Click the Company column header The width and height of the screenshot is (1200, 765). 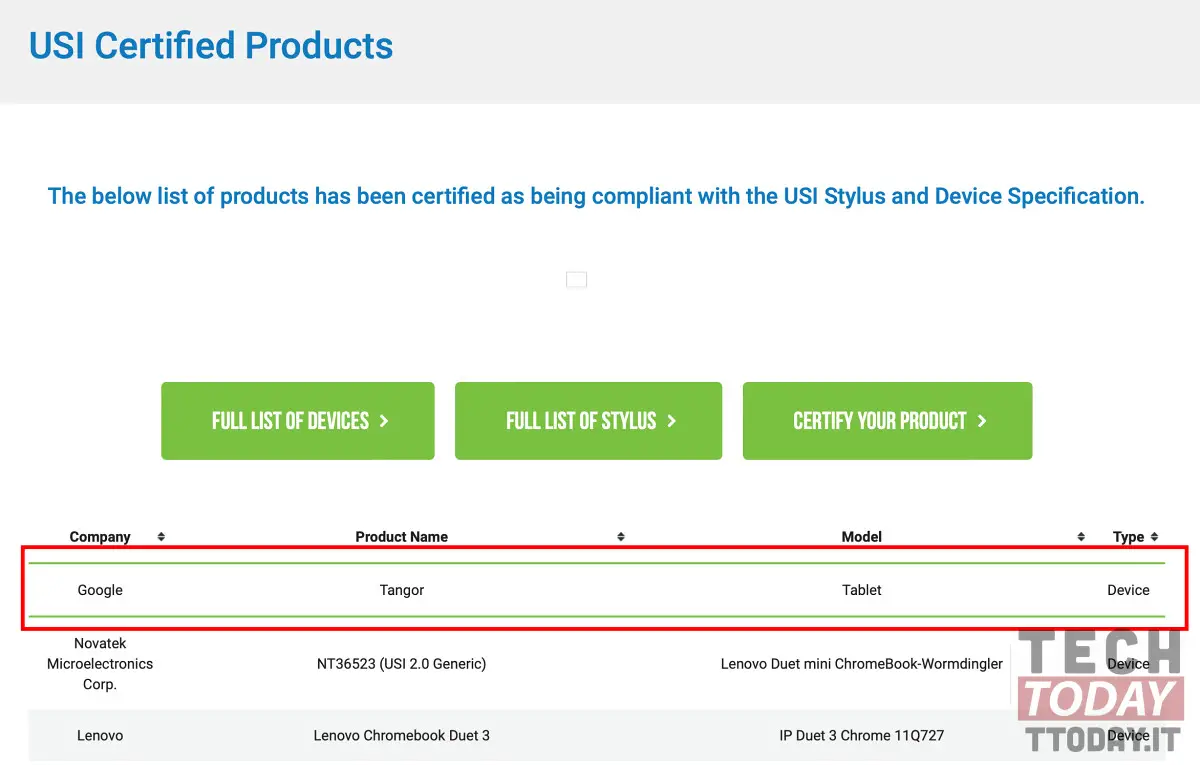tap(100, 537)
